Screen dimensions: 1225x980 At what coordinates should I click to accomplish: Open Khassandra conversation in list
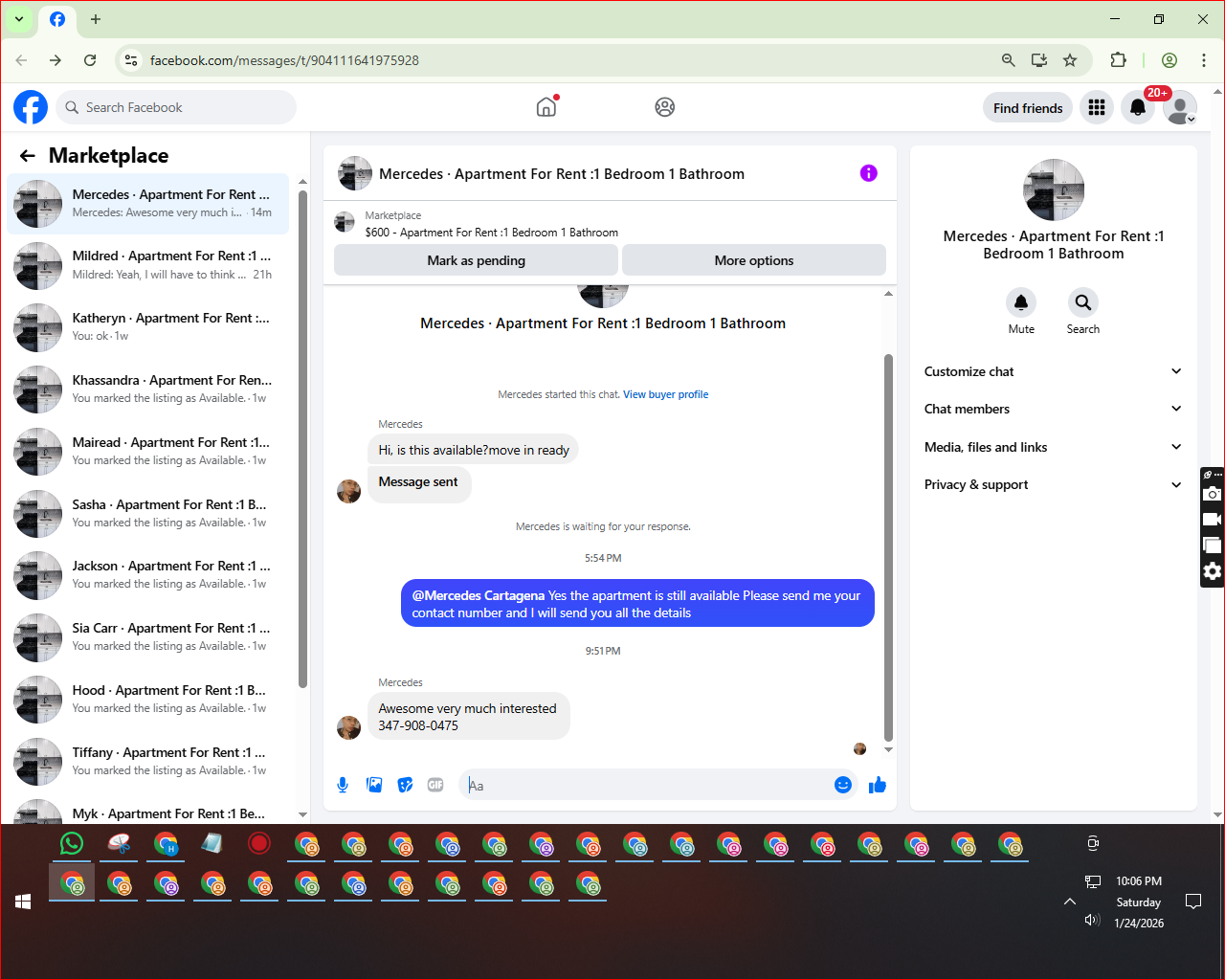click(x=148, y=390)
